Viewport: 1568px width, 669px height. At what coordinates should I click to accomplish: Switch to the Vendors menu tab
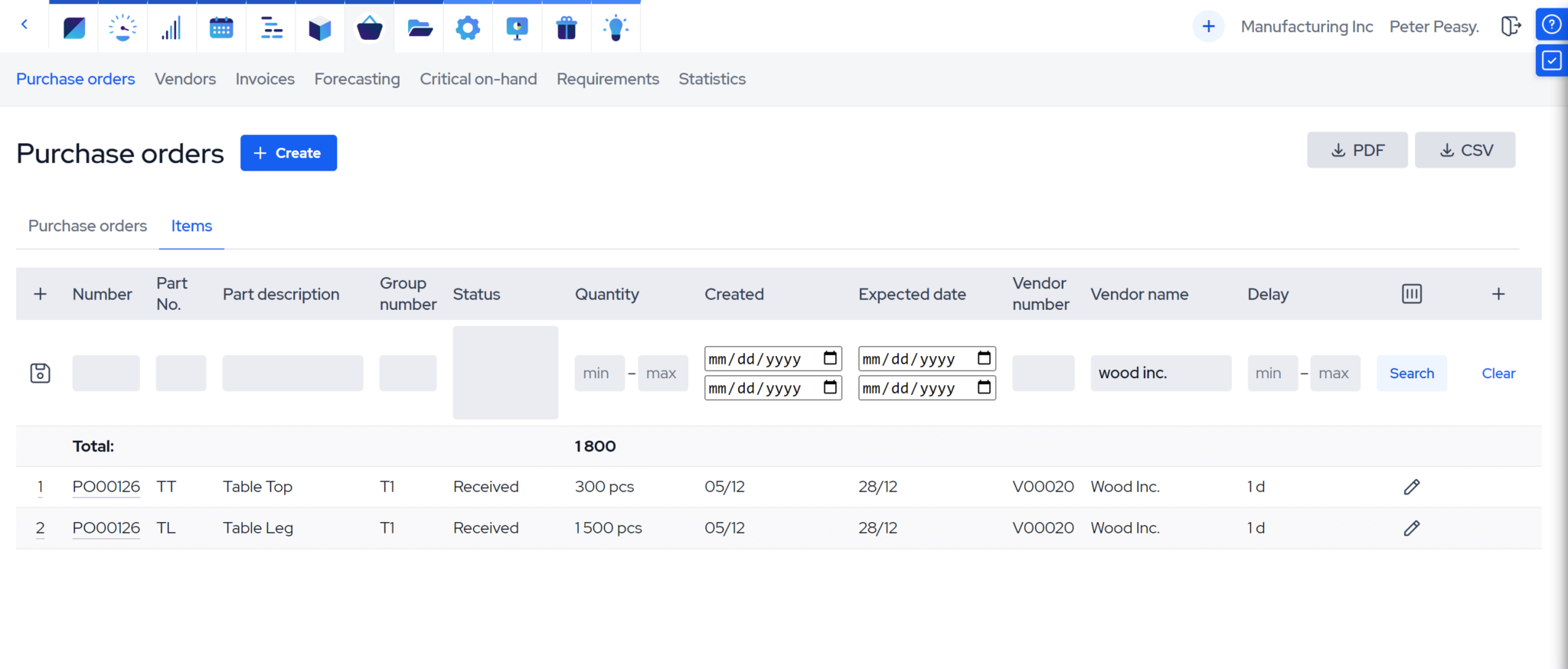click(x=185, y=79)
